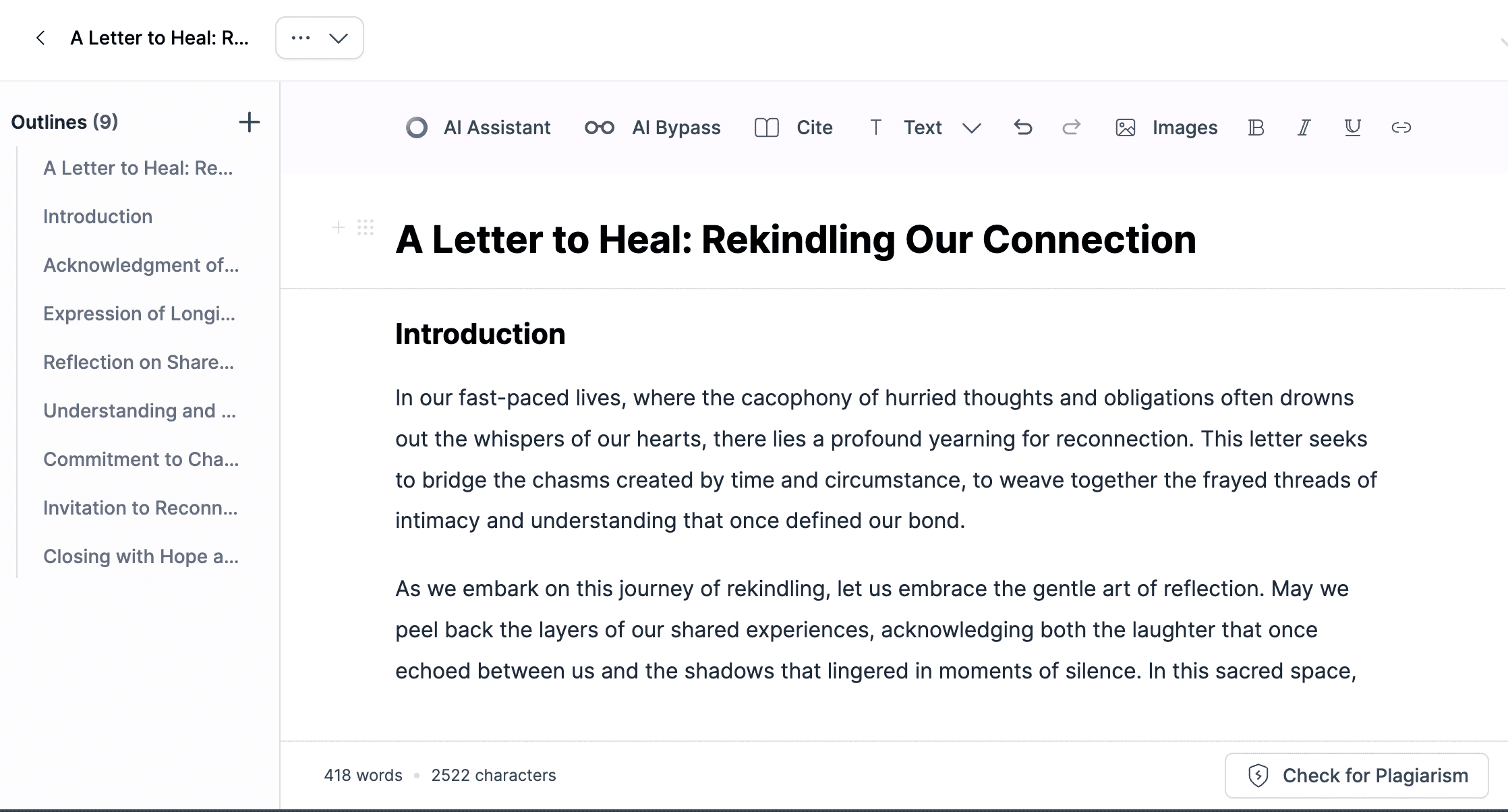
Task: Click the Introduction heading in document
Action: [x=480, y=334]
